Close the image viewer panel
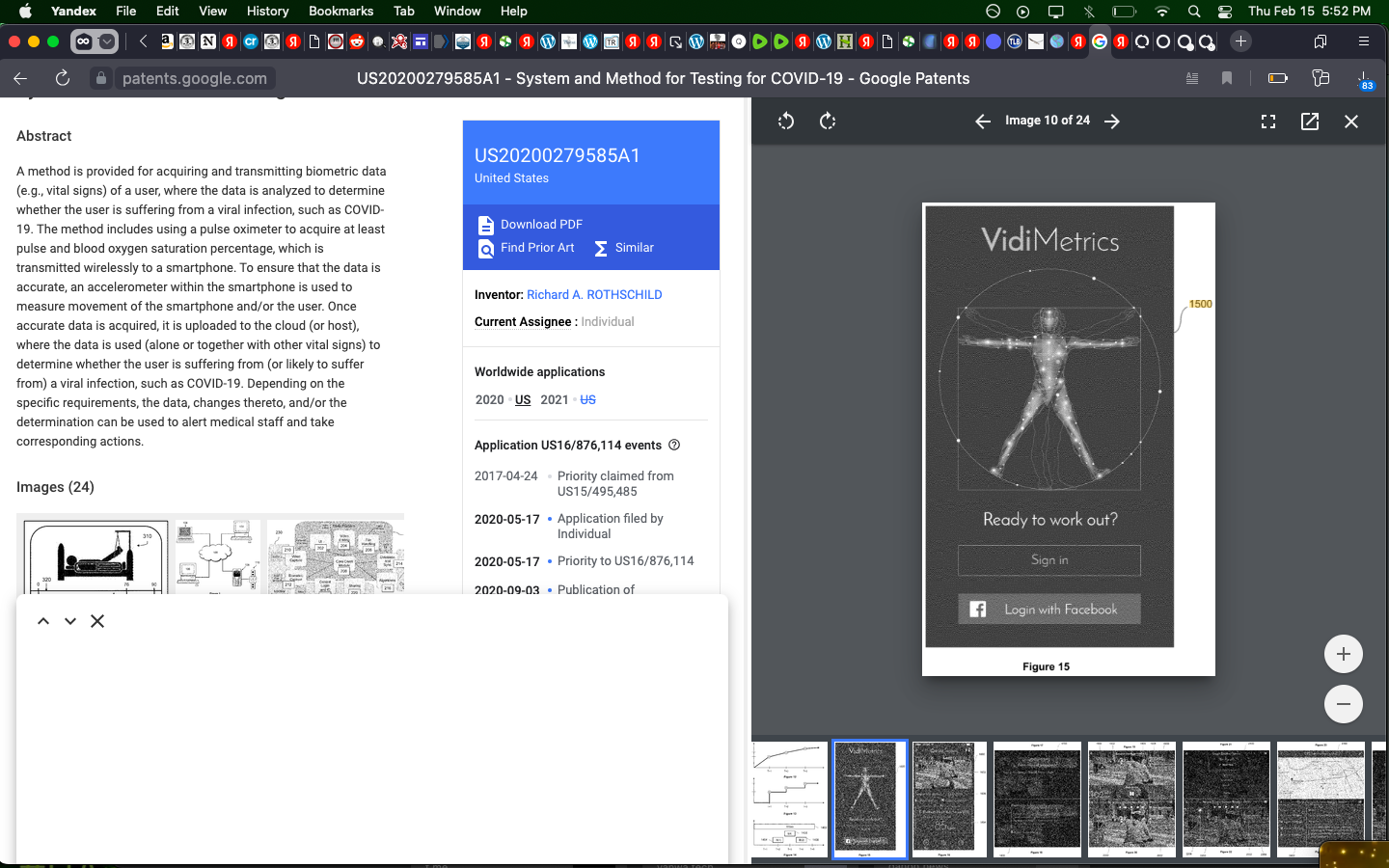 click(1351, 121)
